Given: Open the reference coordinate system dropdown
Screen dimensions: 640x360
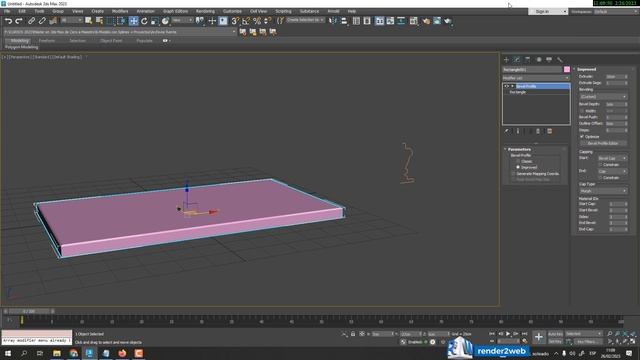Looking at the screenshot, I should tap(182, 20).
